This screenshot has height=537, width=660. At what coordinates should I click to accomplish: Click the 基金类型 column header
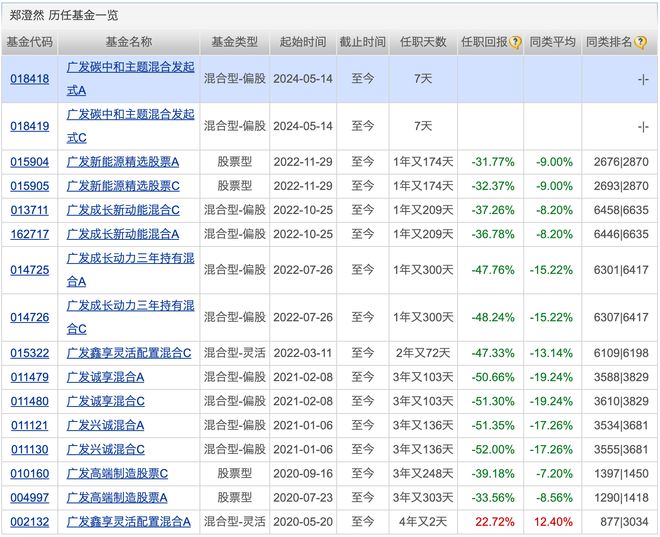(x=234, y=42)
